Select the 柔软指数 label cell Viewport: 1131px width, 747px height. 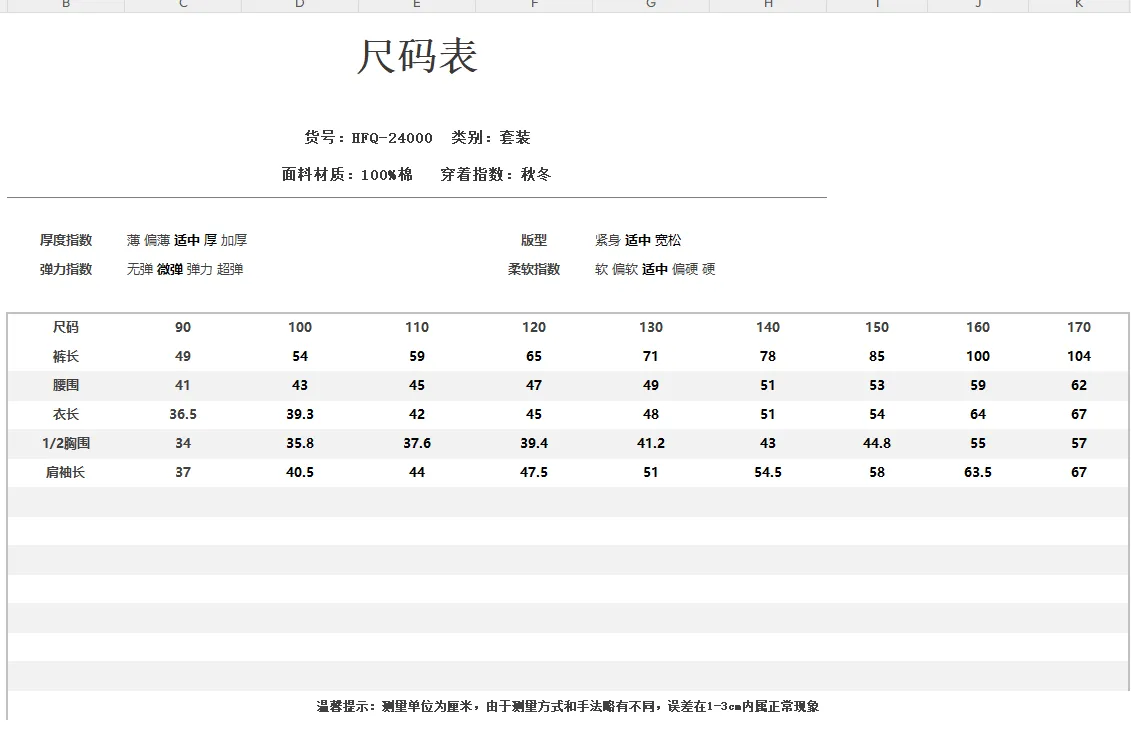(534, 269)
